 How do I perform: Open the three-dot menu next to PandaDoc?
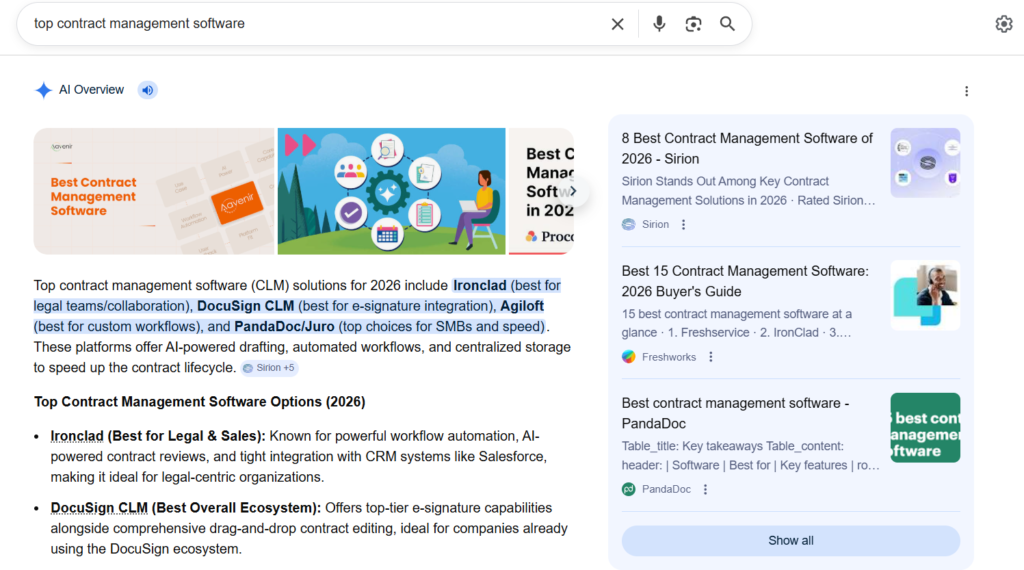705,490
